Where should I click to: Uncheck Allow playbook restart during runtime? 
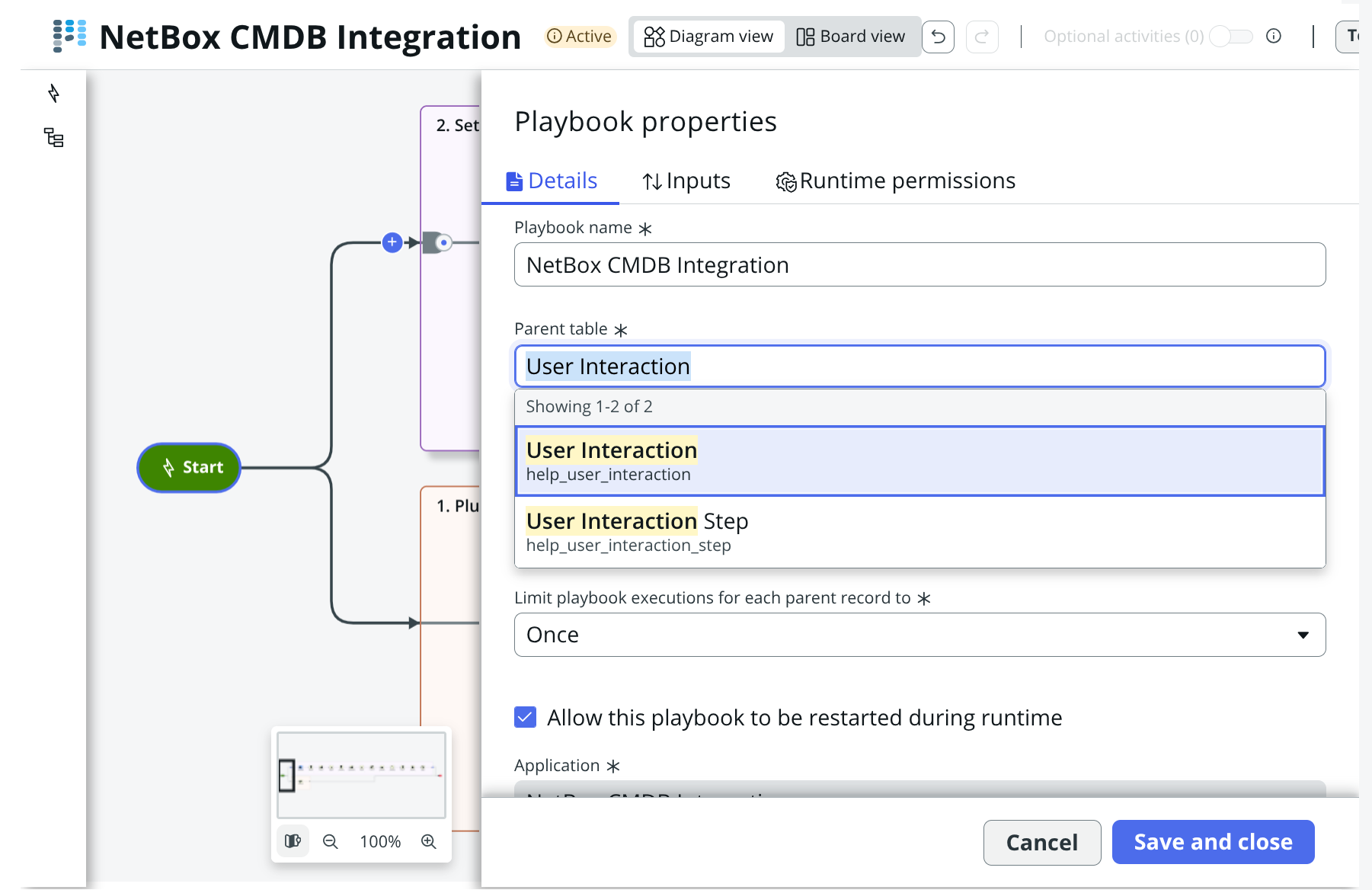(526, 717)
